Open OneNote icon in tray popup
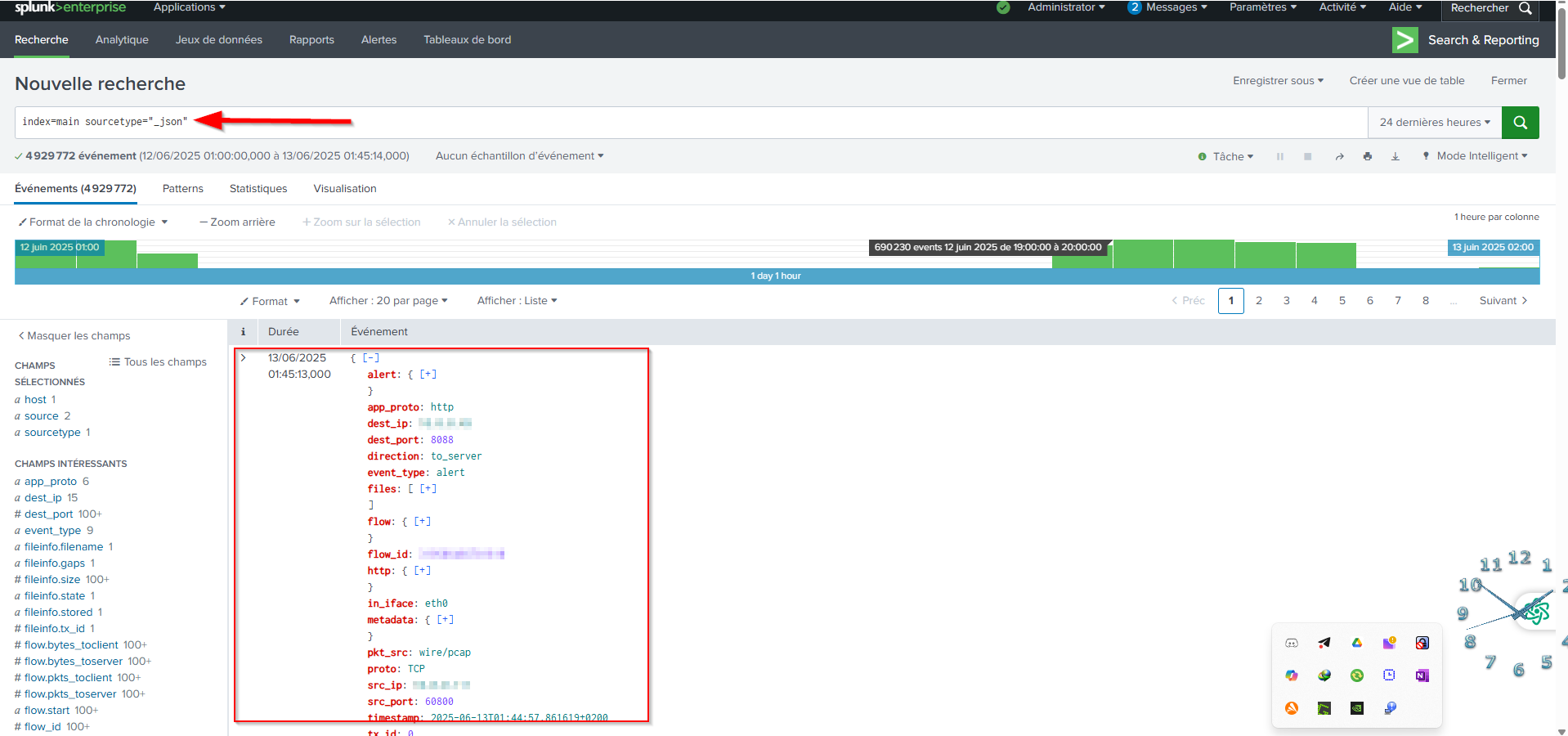1568x736 pixels. point(1422,675)
